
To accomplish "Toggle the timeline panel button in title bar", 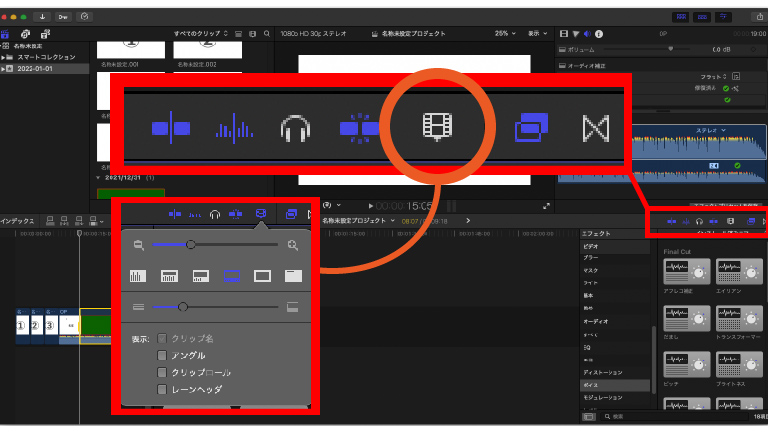I will 702,17.
